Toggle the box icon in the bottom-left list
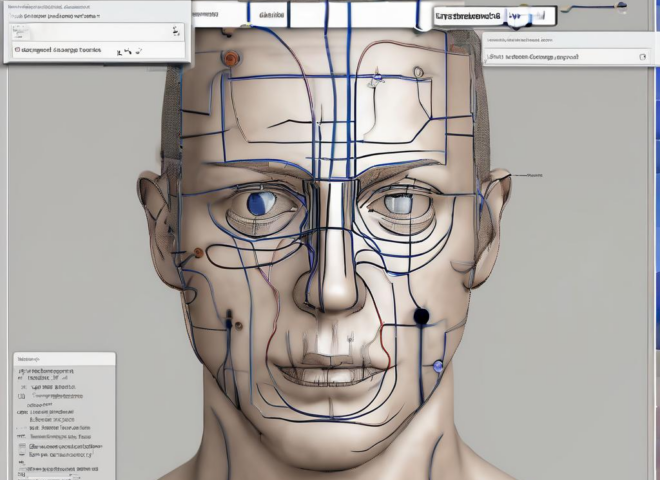Screen dimensions: 660x480 (x=23, y=395)
